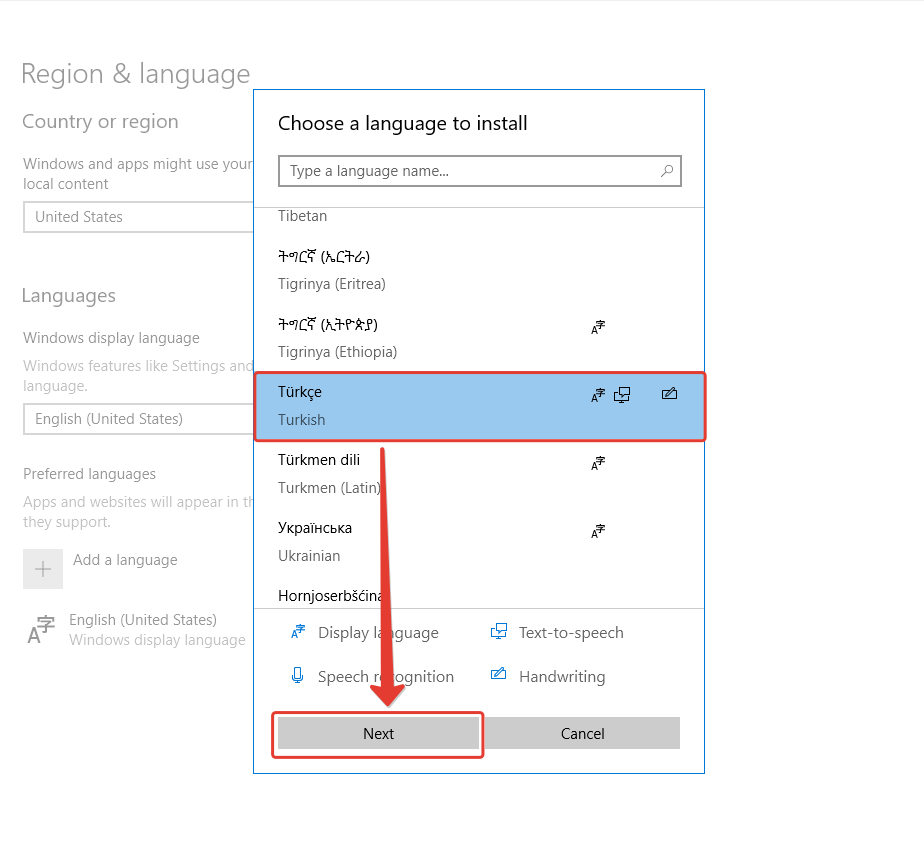Click the display language icon on Turkish row
This screenshot has height=858, width=924.
[598, 395]
